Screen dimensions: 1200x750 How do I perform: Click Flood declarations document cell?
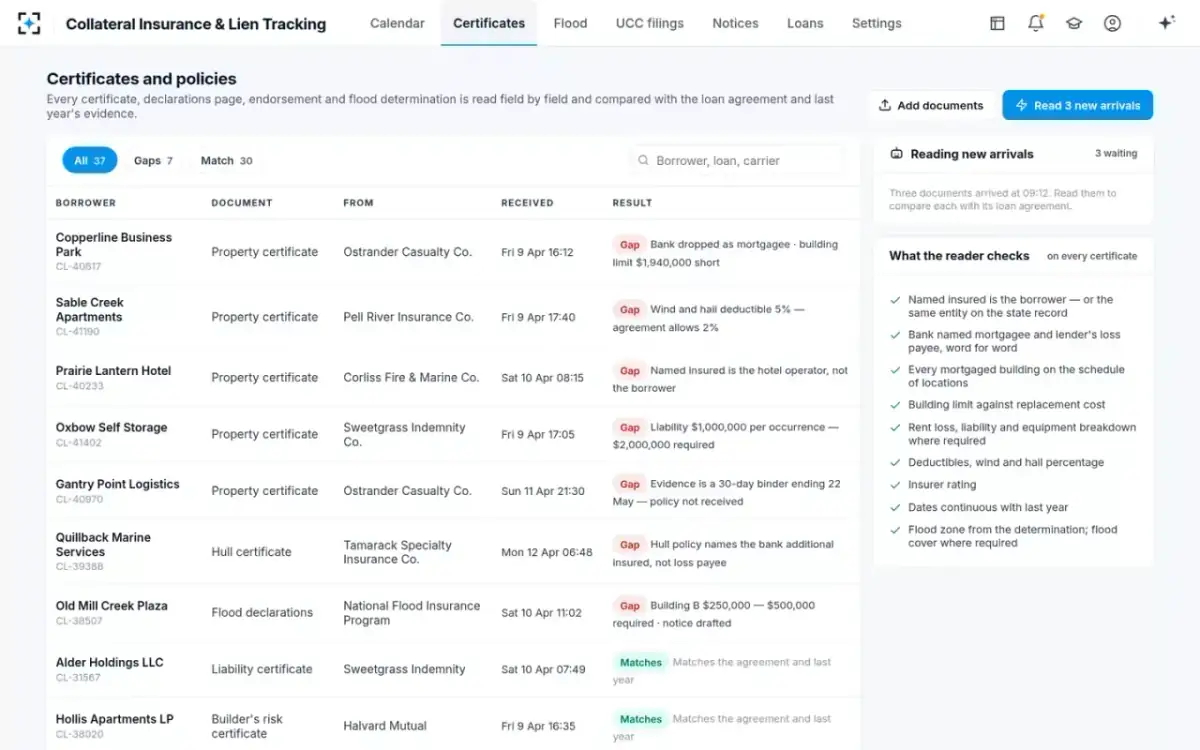[x=262, y=612]
